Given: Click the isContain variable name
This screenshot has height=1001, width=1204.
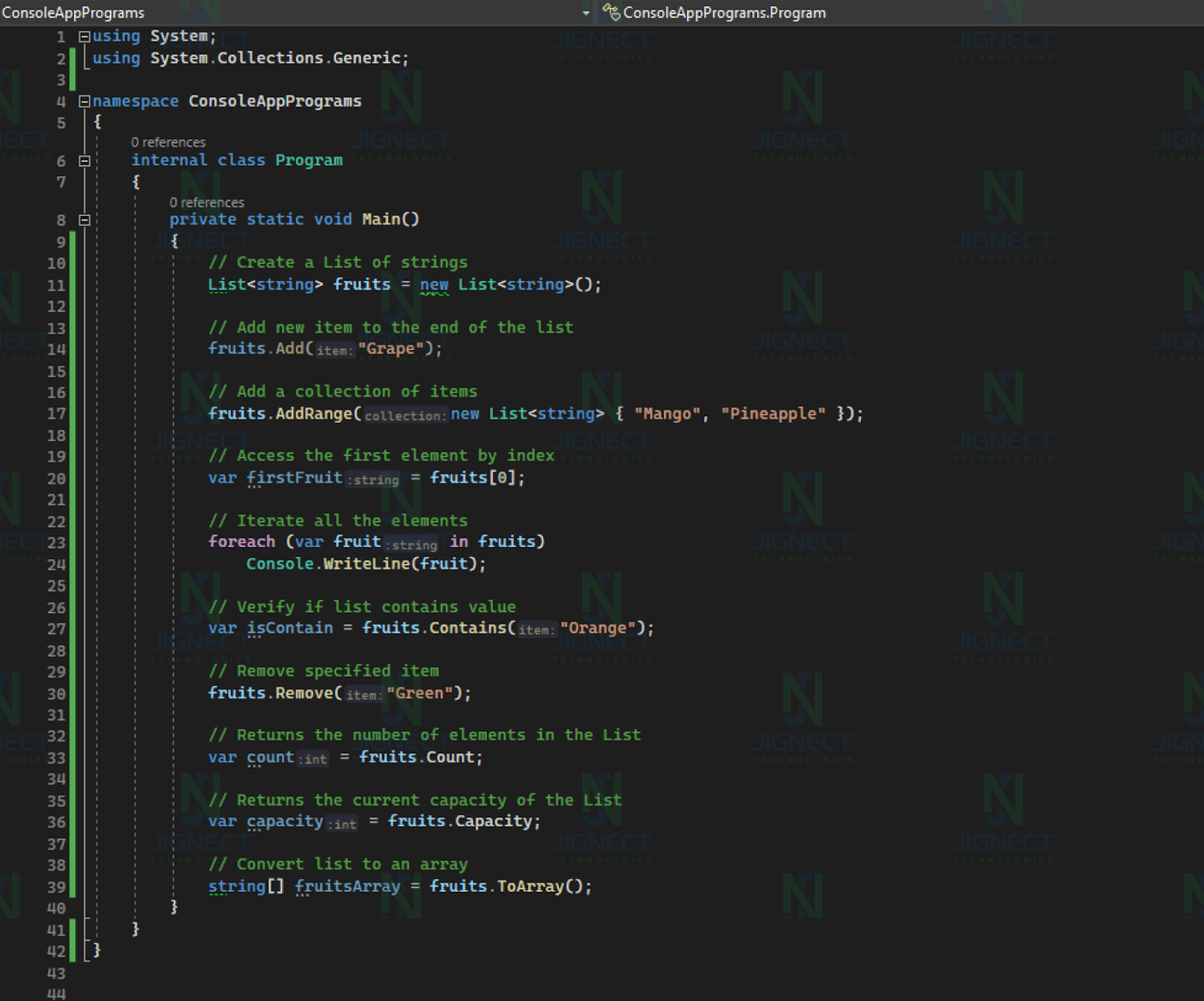Looking at the screenshot, I should (x=290, y=628).
